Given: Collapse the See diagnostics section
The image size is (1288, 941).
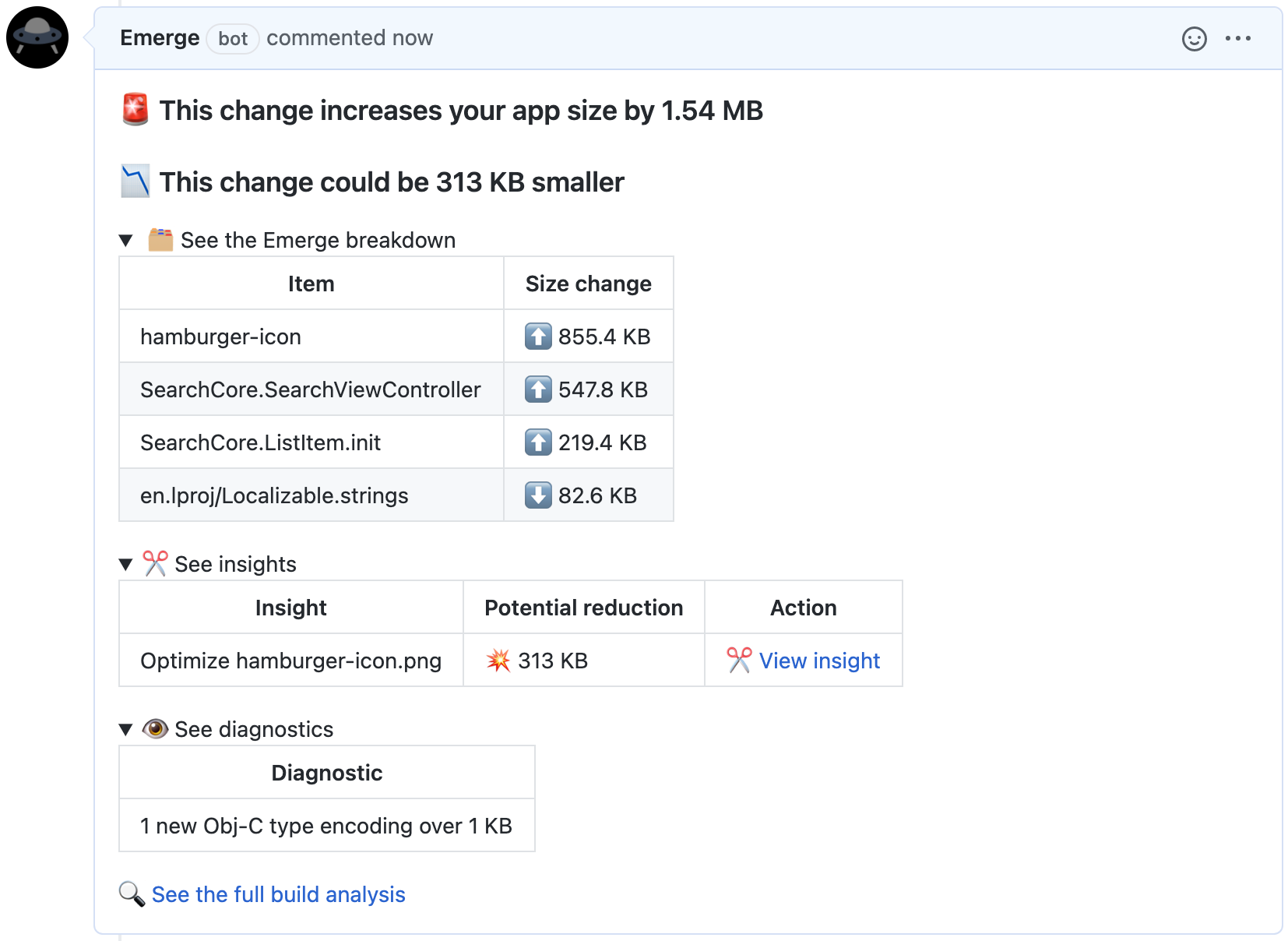Looking at the screenshot, I should point(126,730).
